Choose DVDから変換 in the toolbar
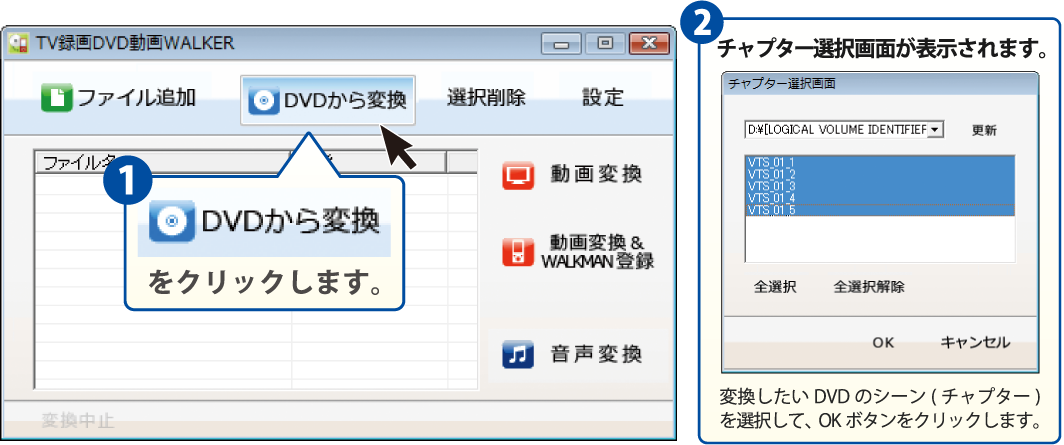 (328, 100)
